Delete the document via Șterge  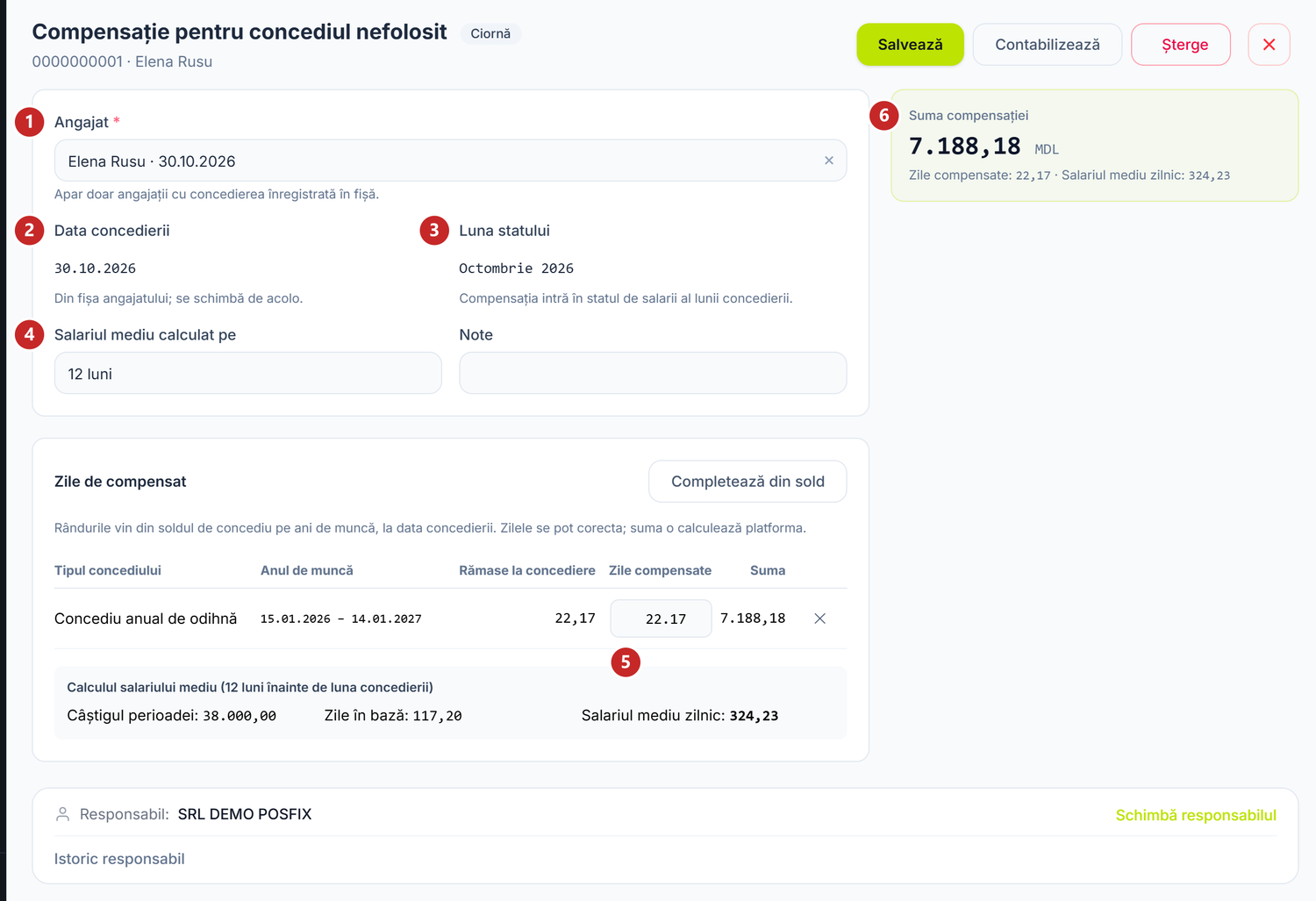tap(1181, 45)
